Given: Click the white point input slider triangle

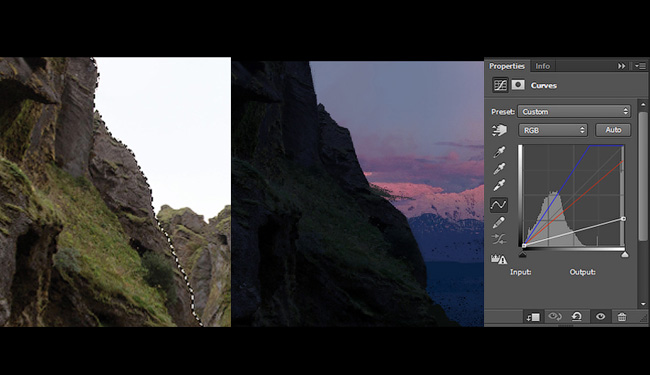Looking at the screenshot, I should pos(624,254).
